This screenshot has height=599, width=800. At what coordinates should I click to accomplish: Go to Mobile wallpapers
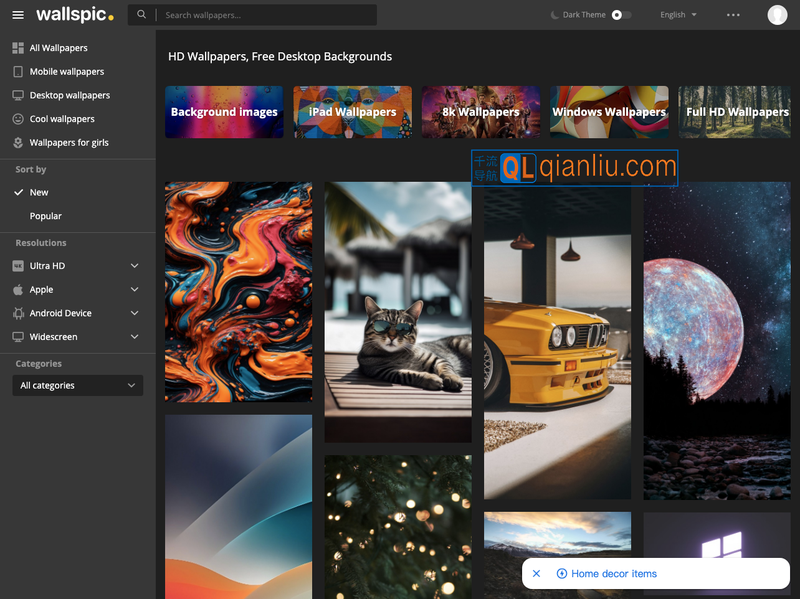(66, 72)
